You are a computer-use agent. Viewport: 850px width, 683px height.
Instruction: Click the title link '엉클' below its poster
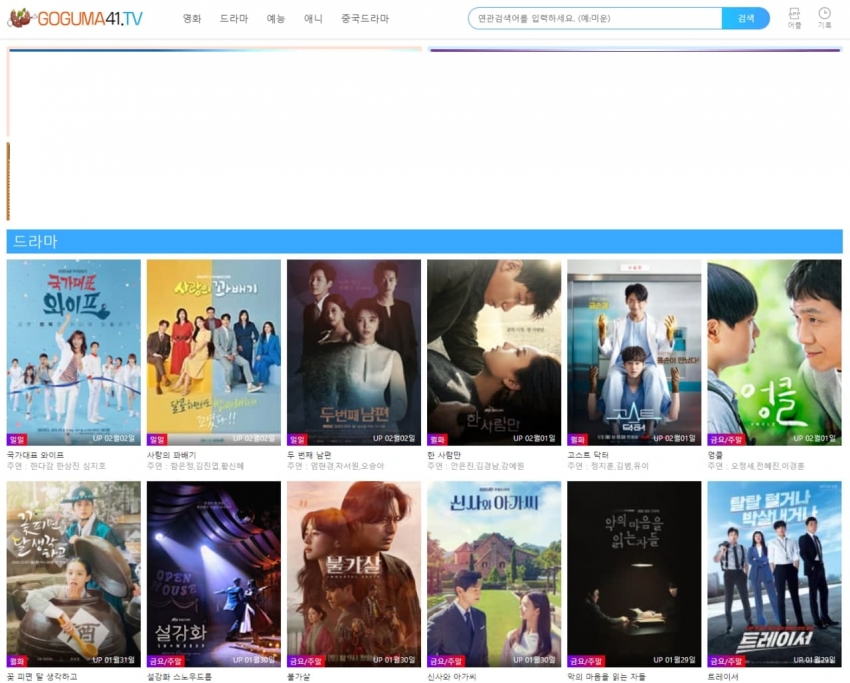tap(716, 455)
